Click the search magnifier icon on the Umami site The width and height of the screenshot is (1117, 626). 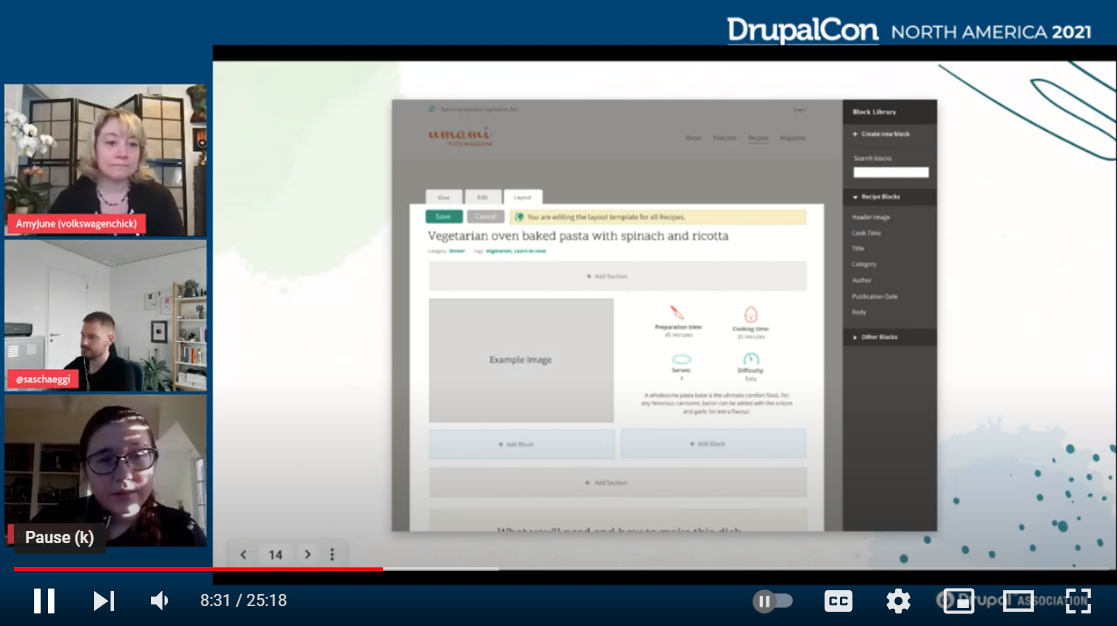point(432,109)
